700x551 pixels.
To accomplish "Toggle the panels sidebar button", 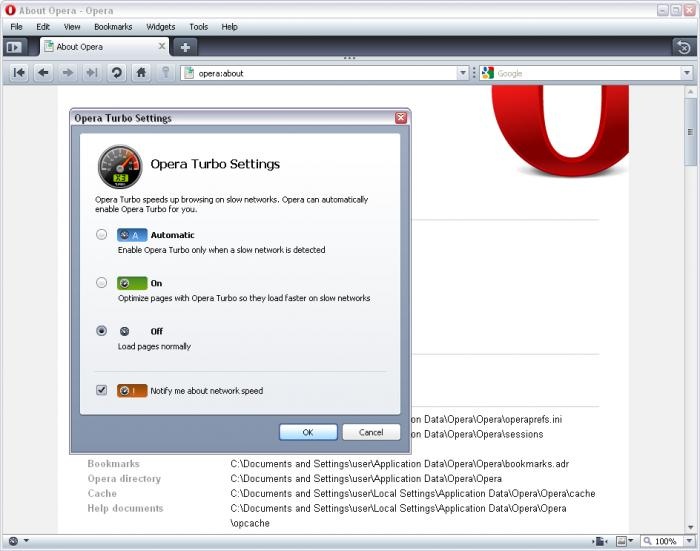I will (x=14, y=47).
